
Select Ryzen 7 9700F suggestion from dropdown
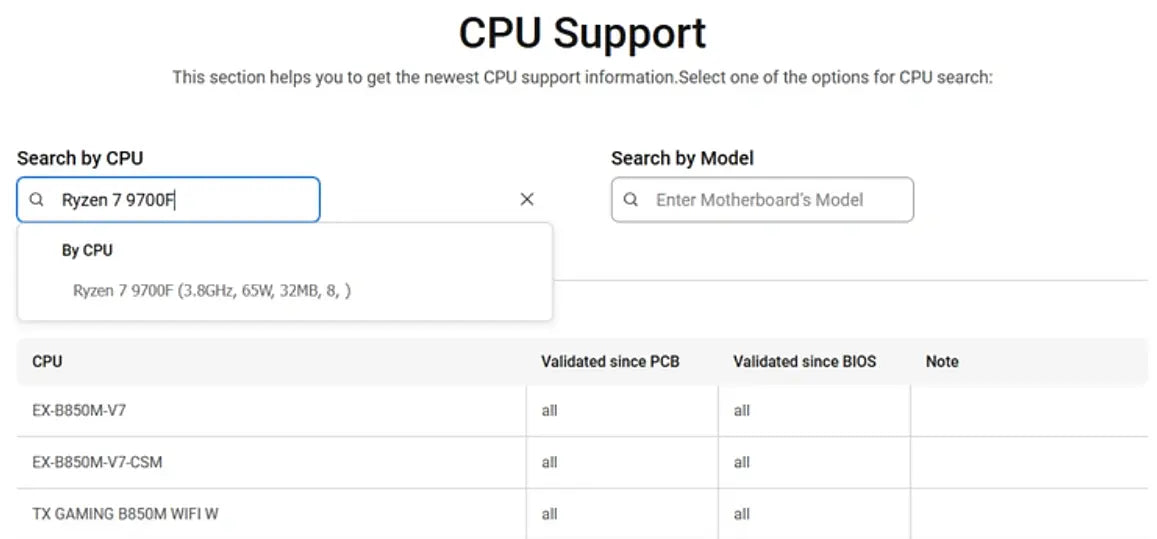coord(212,291)
